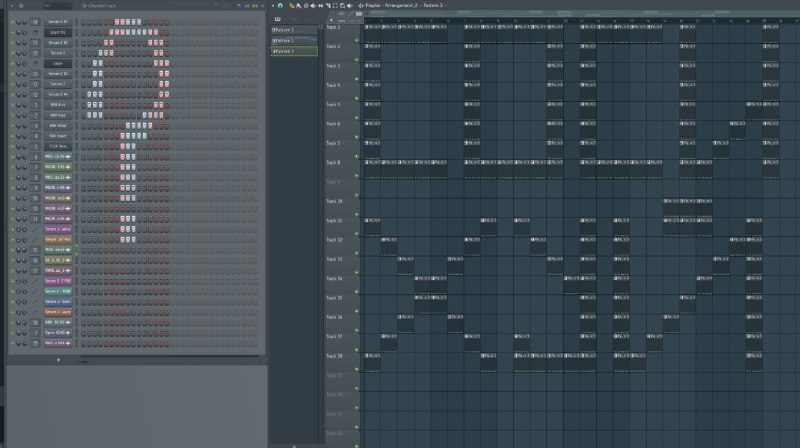Select Pattern 1 in the picker list
This screenshot has width=800, height=448.
[x=294, y=30]
